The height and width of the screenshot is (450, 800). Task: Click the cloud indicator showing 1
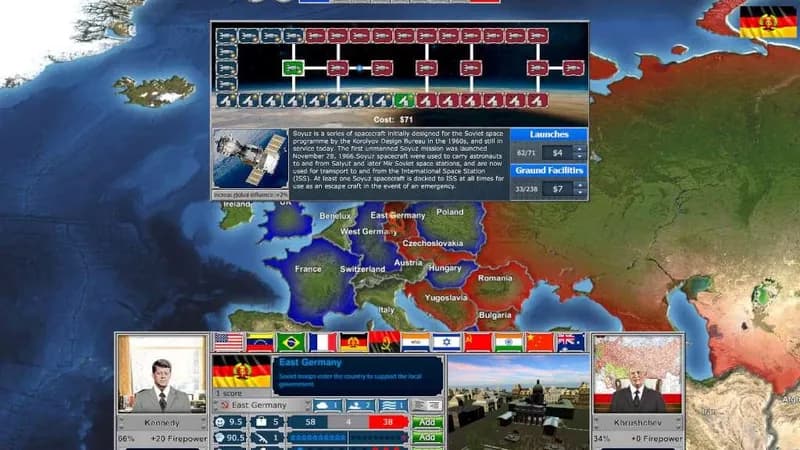(x=327, y=405)
